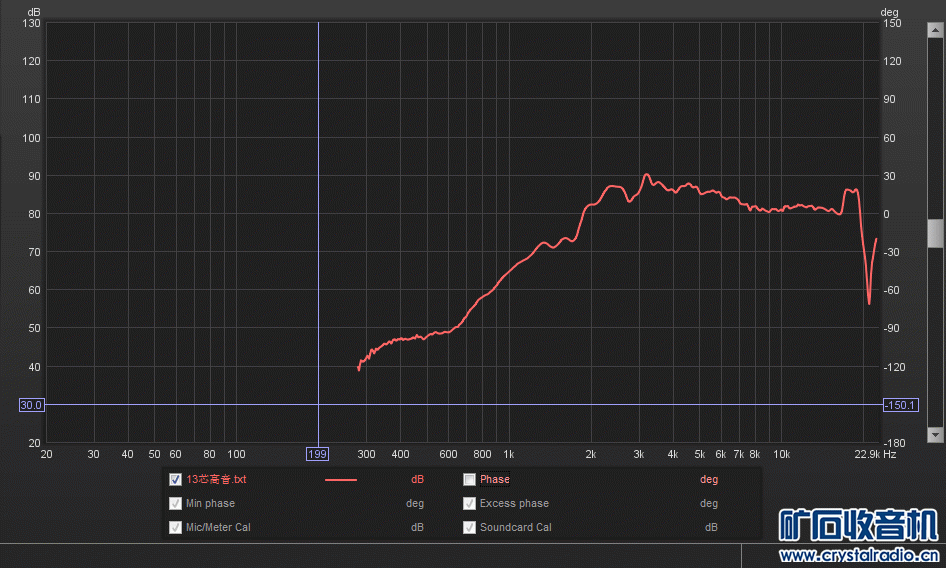The height and width of the screenshot is (568, 946).
Task: Toggle the Excess phase checkbox
Action: pyautogui.click(x=469, y=503)
